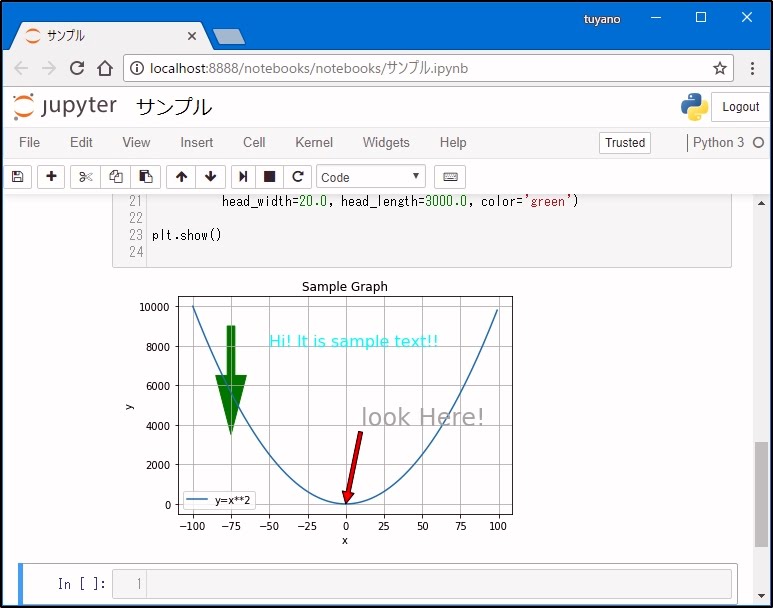The height and width of the screenshot is (608, 773).
Task: Bookmark this page with star icon
Action: pyautogui.click(x=719, y=69)
